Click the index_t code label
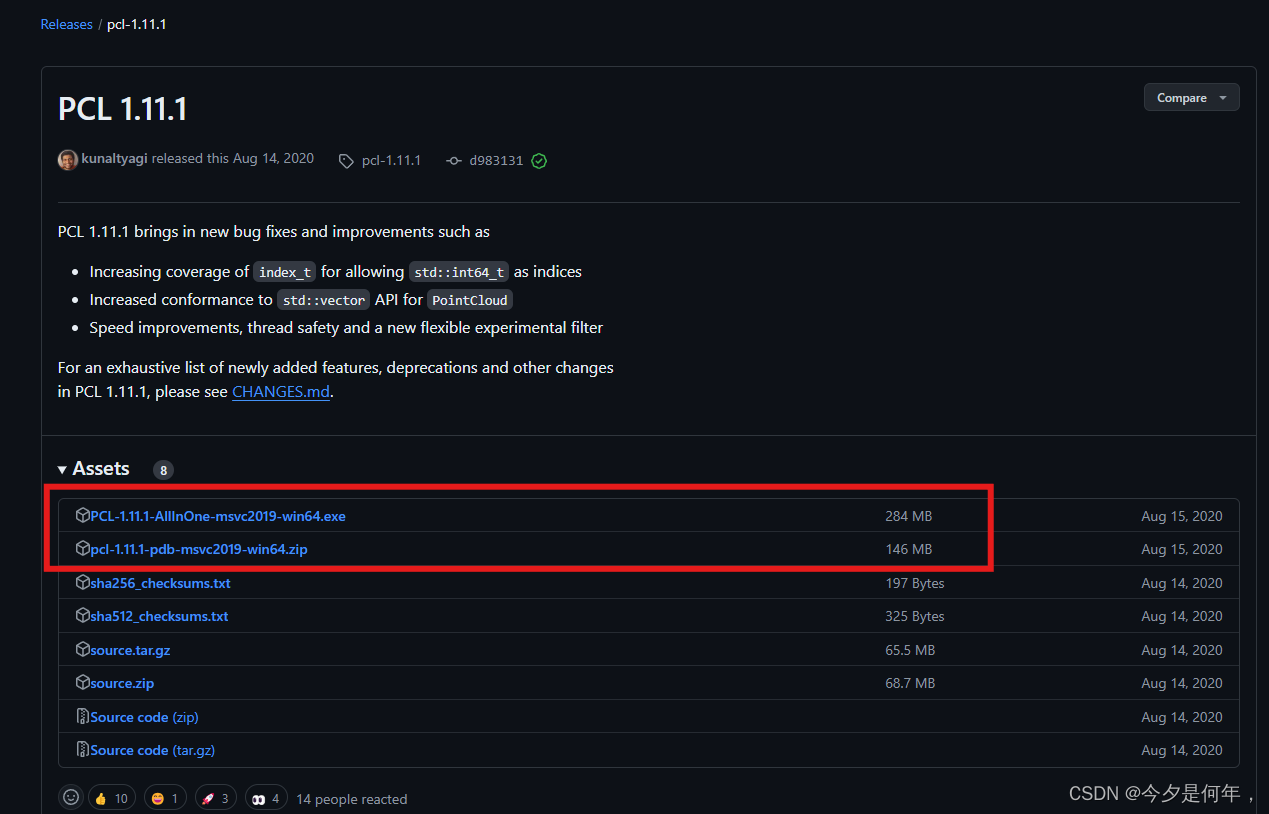This screenshot has height=814, width=1269. 285,272
